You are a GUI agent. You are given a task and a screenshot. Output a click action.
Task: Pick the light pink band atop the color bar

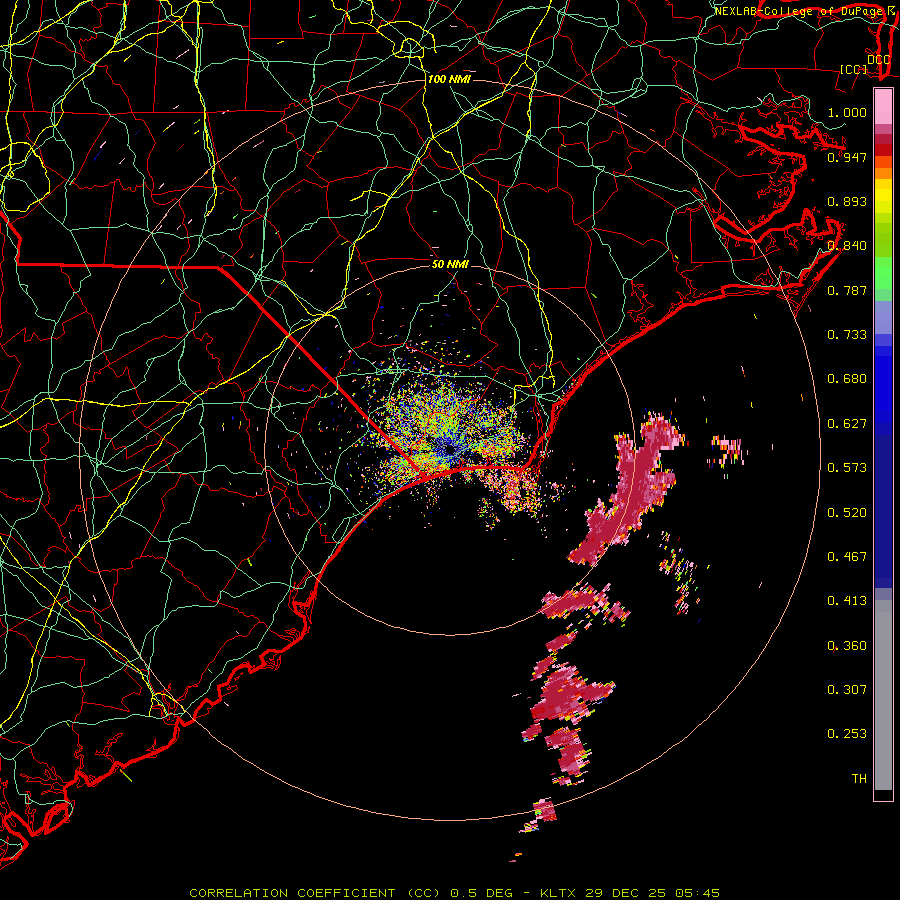[883, 107]
